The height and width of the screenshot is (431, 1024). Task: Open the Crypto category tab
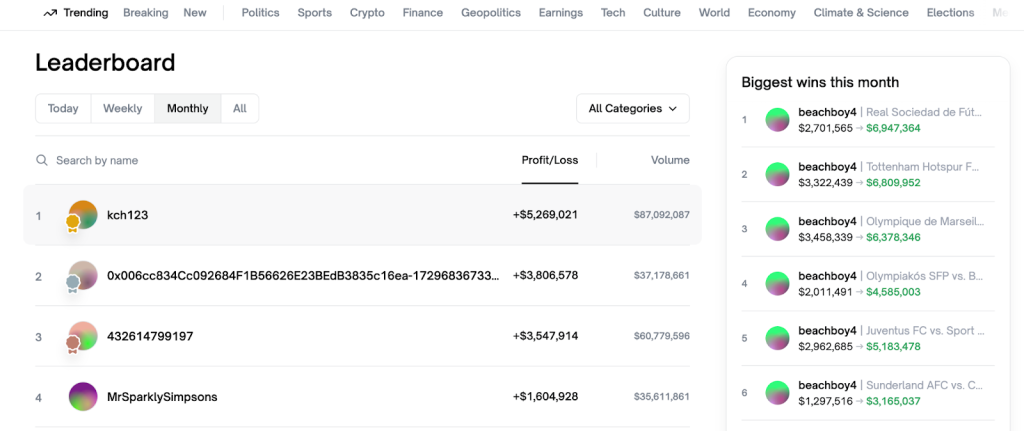tap(367, 13)
